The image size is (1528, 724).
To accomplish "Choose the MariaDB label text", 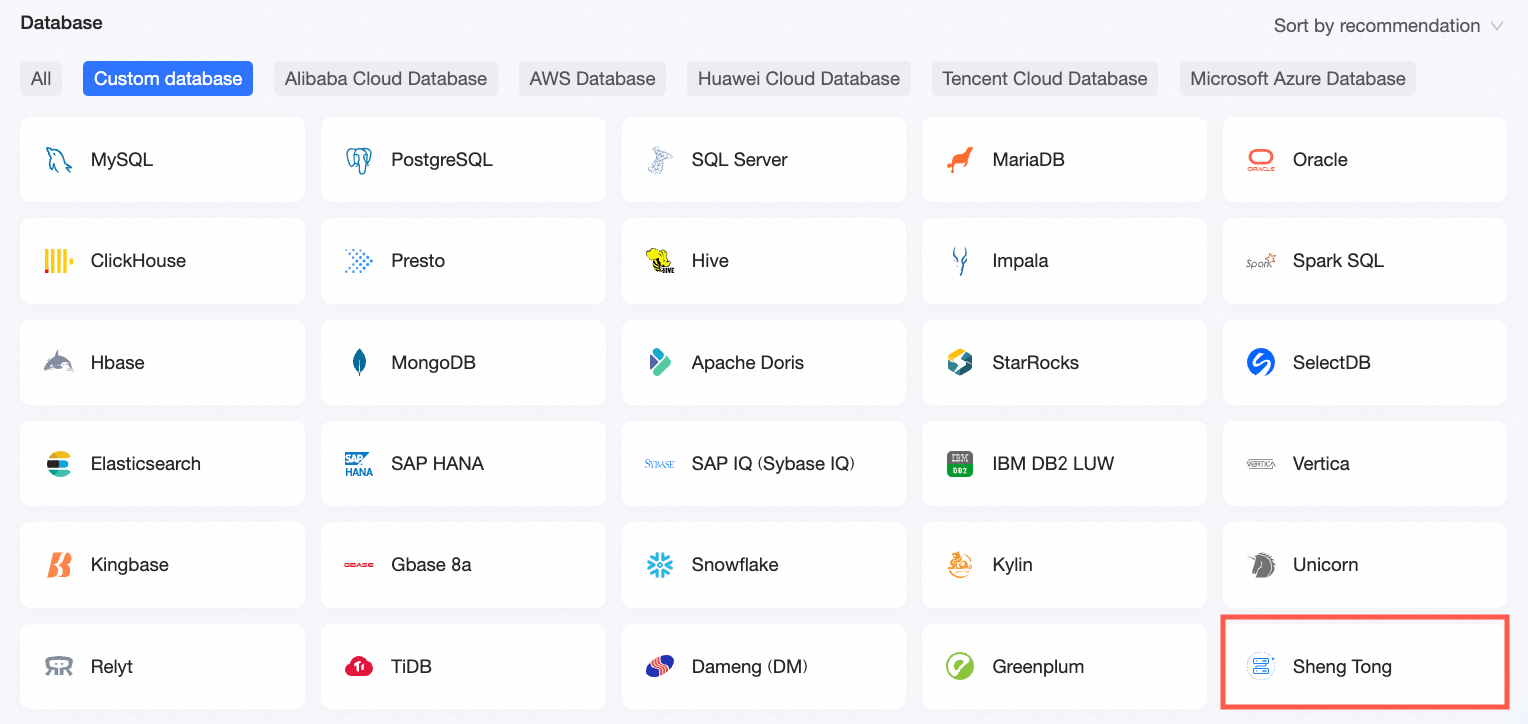I will point(1029,160).
